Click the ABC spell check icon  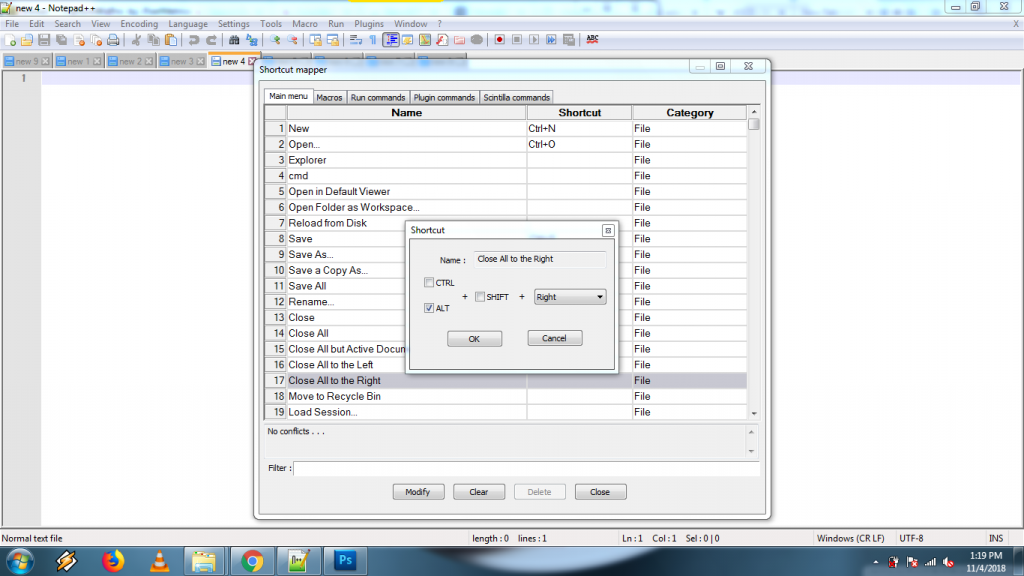pyautogui.click(x=592, y=40)
